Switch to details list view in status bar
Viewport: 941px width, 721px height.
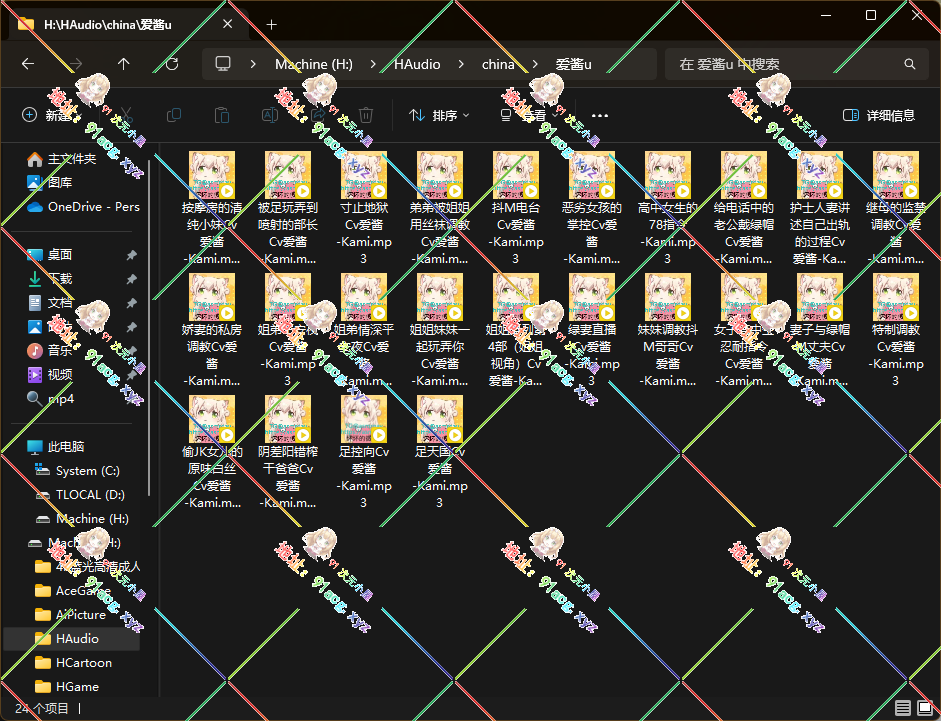tap(903, 708)
